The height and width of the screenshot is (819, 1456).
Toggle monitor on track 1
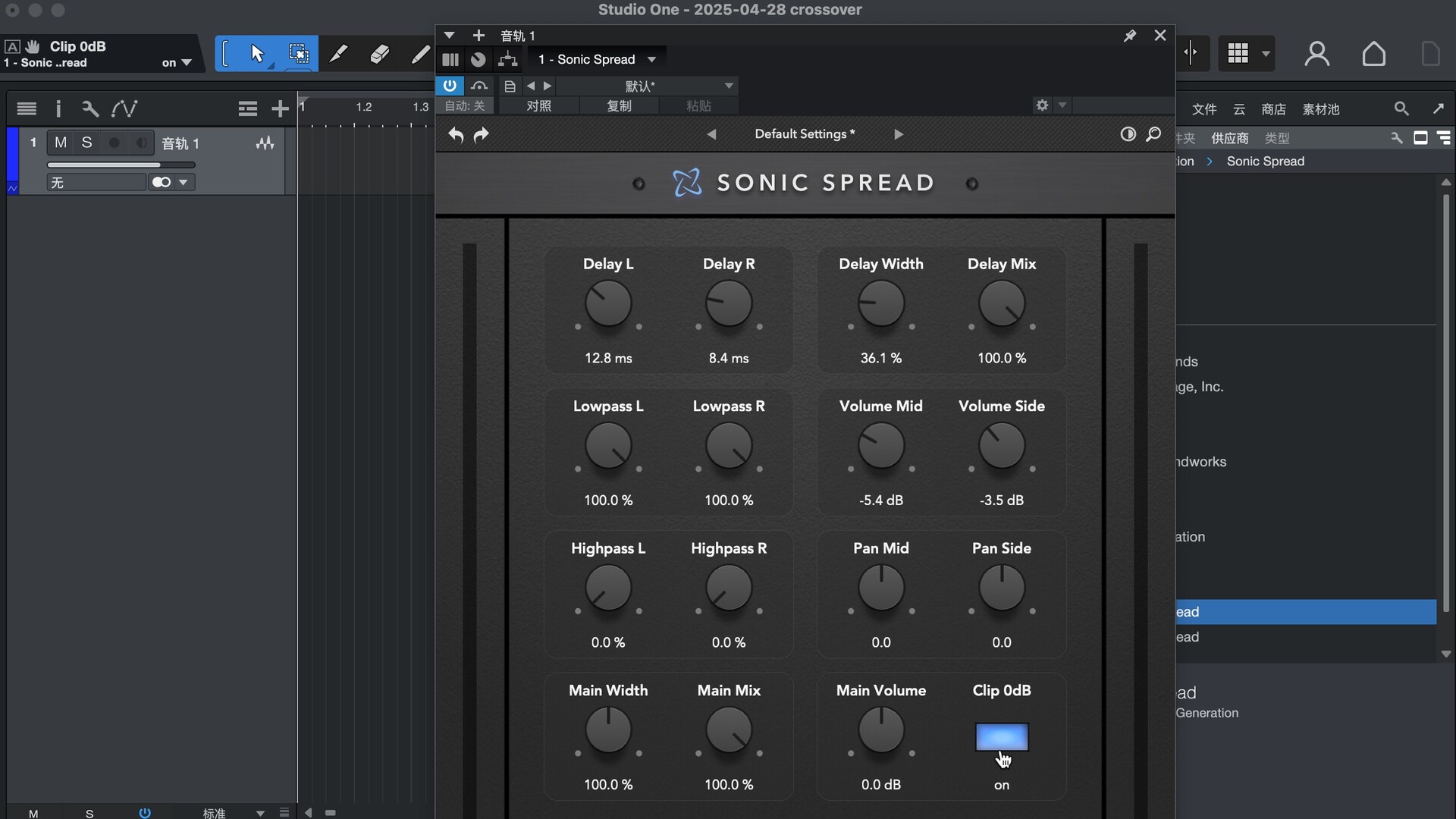click(141, 143)
